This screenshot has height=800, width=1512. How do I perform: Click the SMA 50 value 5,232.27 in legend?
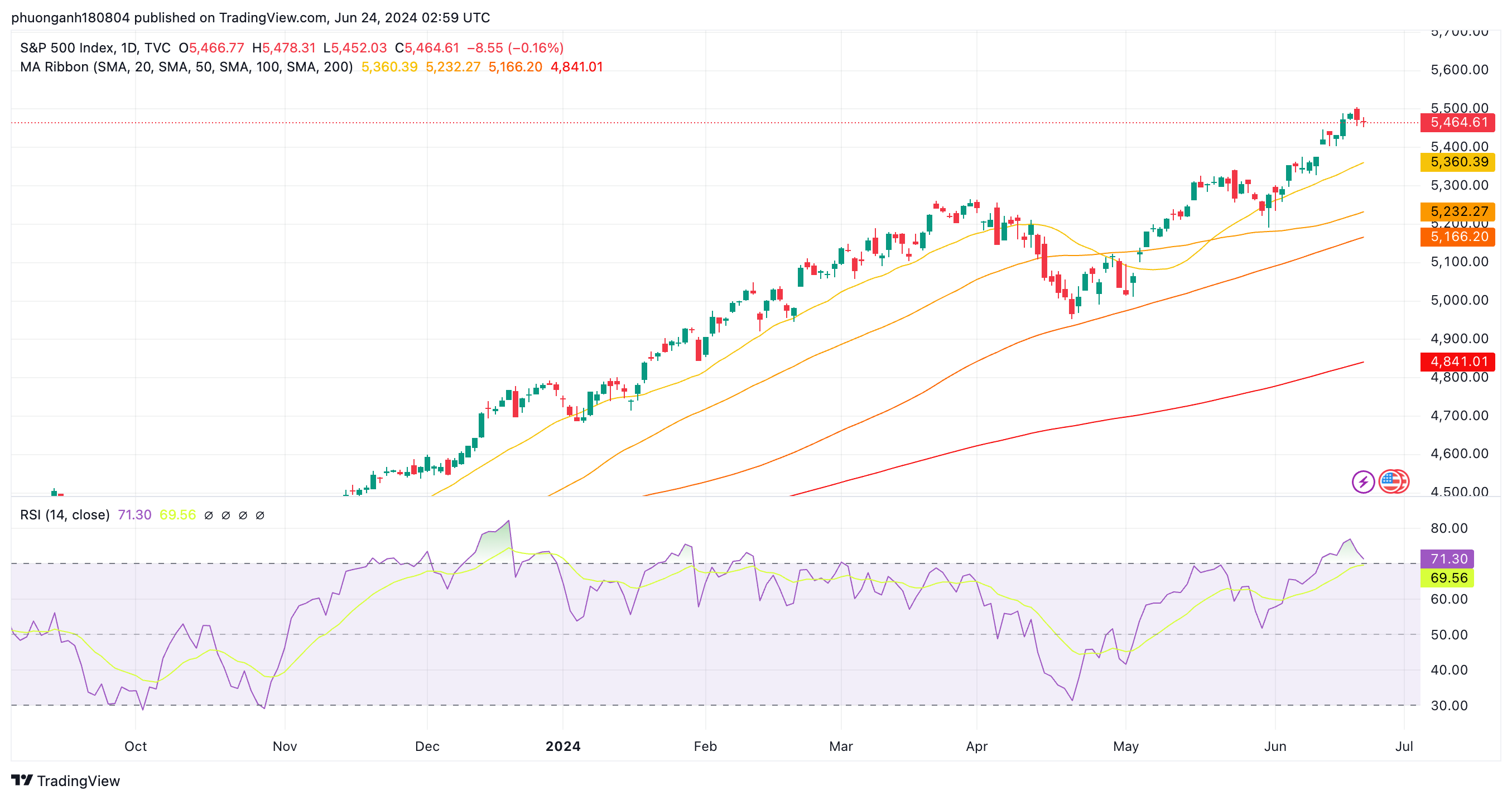coord(452,67)
